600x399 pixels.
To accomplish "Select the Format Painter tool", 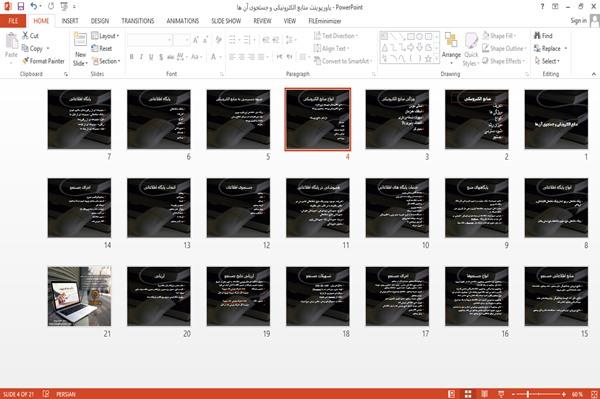I will pos(43,61).
